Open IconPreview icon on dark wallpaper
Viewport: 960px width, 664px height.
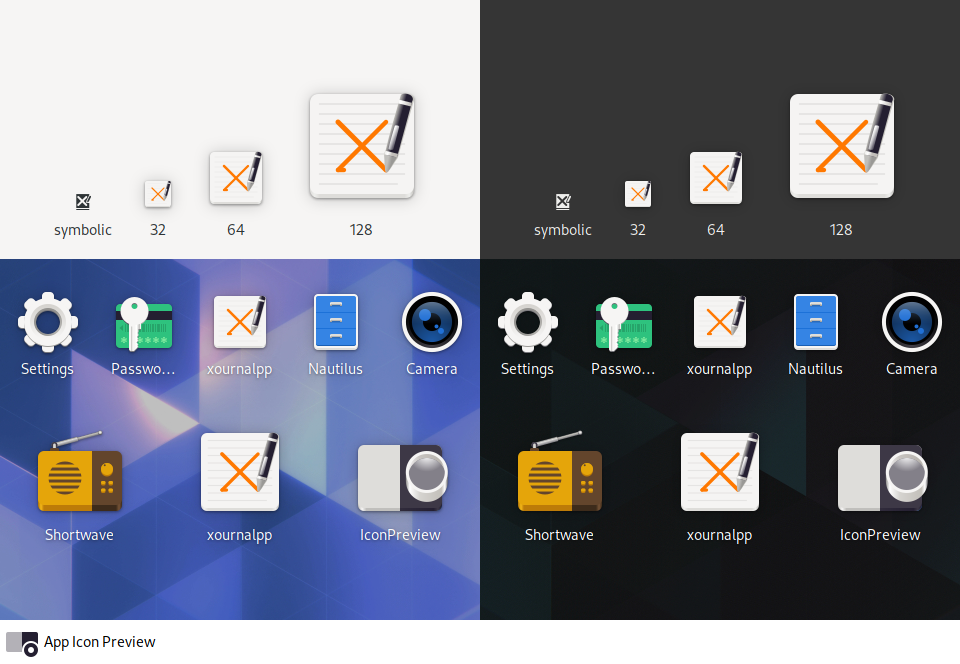882,478
